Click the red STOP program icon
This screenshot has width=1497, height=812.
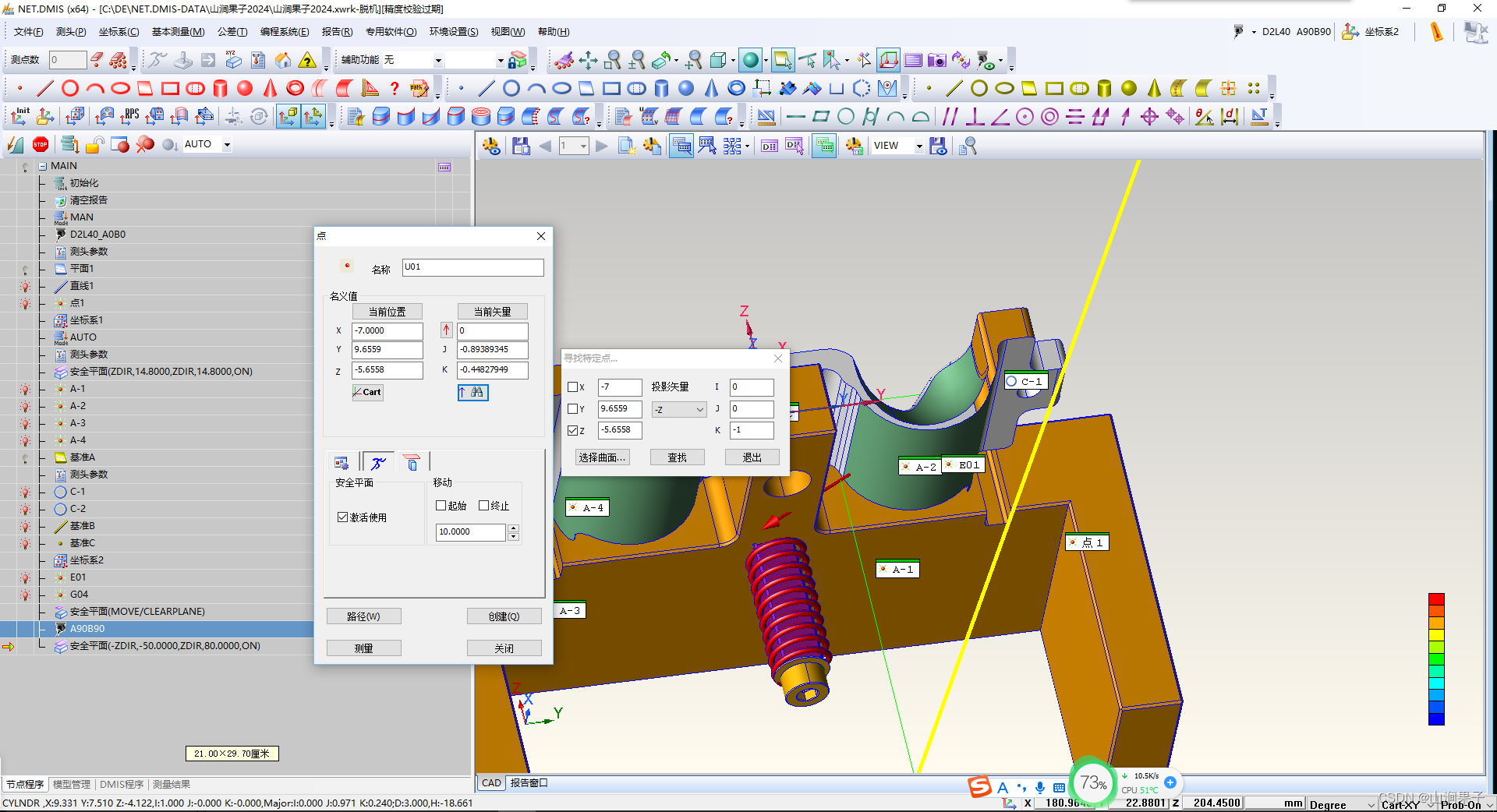(41, 144)
